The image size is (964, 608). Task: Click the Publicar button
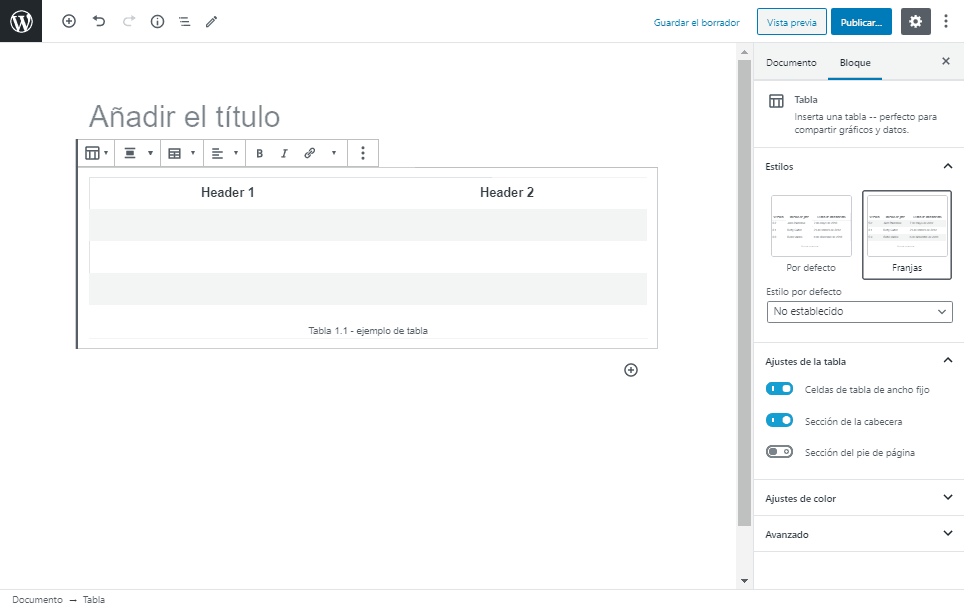click(861, 22)
